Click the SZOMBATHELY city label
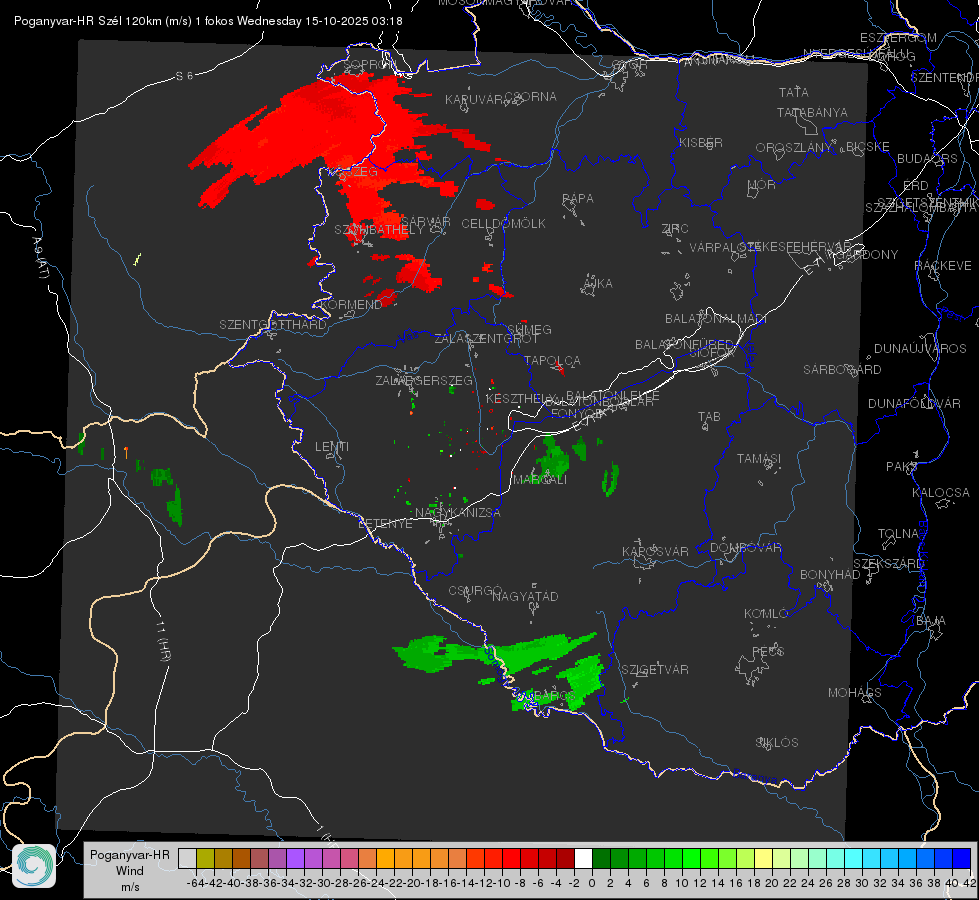The width and height of the screenshot is (979, 900). [x=379, y=230]
